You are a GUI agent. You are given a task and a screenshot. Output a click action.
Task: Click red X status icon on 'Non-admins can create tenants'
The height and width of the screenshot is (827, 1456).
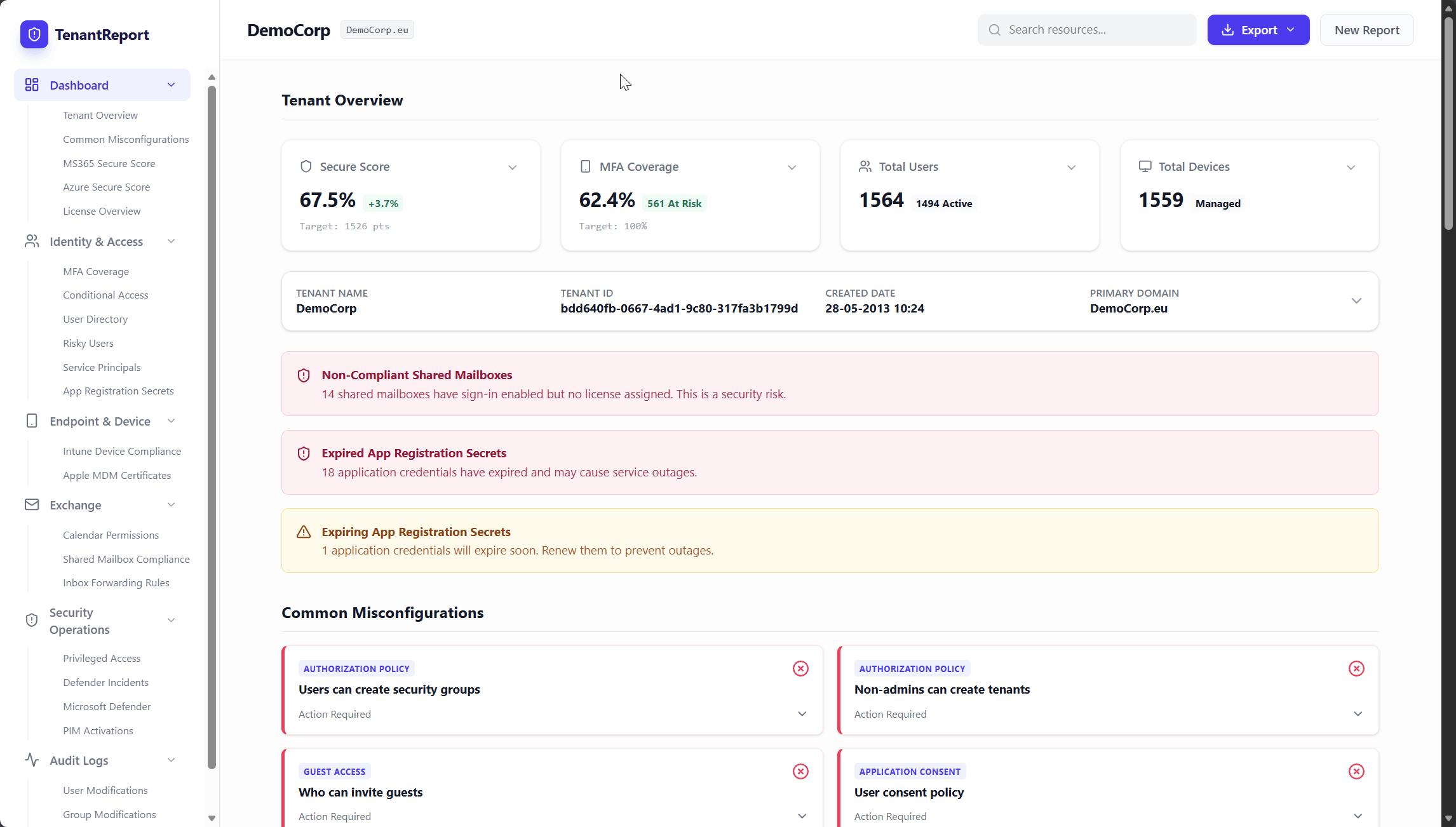[1356, 668]
